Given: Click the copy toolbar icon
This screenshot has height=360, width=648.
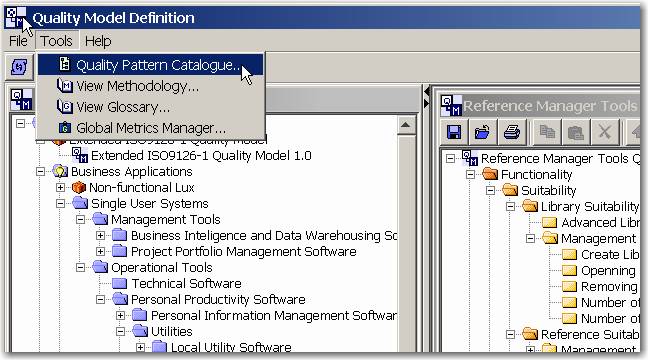Looking at the screenshot, I should (x=547, y=132).
